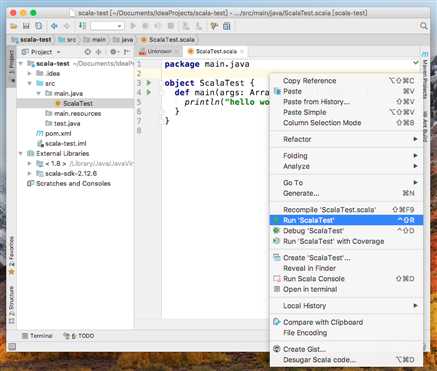Click the Open folder toolbar icon
The image size is (437, 371).
[x=13, y=26]
